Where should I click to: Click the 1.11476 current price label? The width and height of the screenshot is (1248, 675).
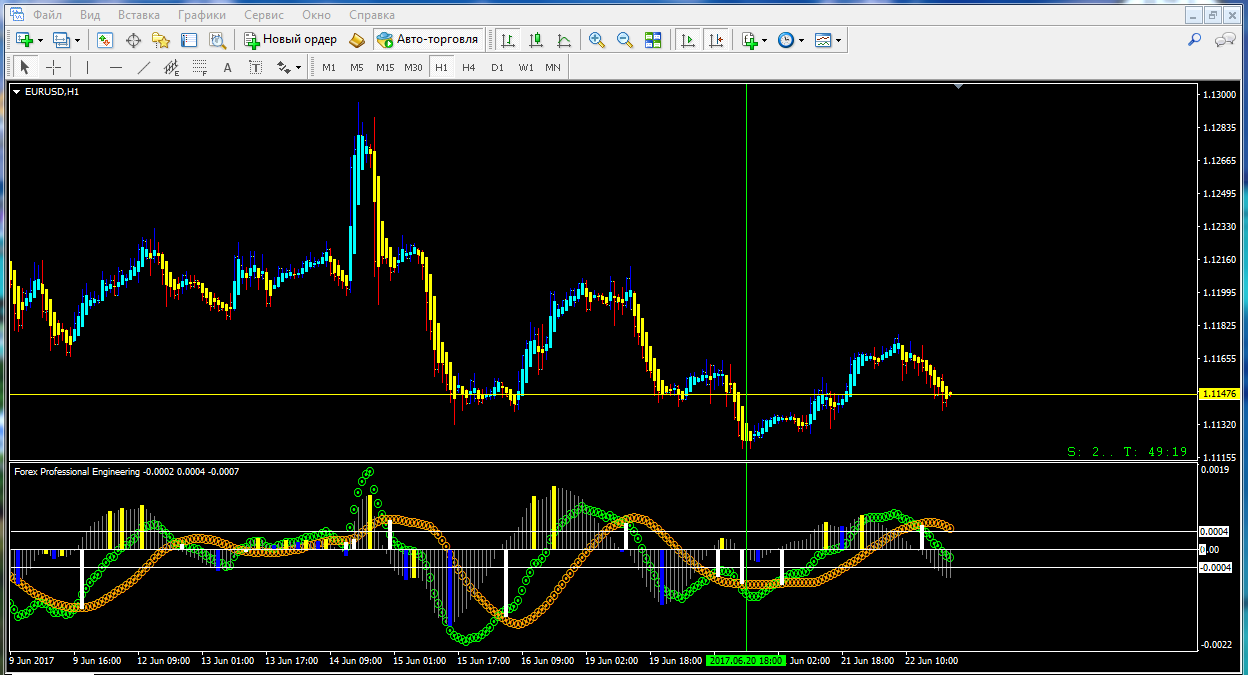(x=1217, y=395)
